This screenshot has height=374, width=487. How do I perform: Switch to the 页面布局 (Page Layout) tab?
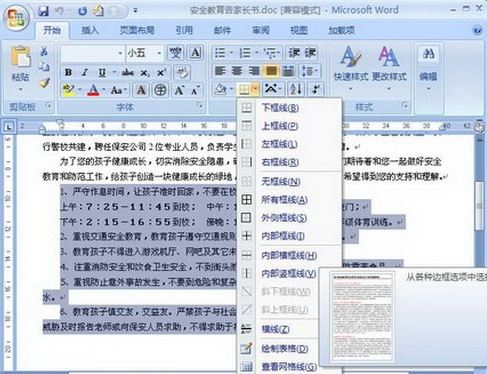[137, 30]
